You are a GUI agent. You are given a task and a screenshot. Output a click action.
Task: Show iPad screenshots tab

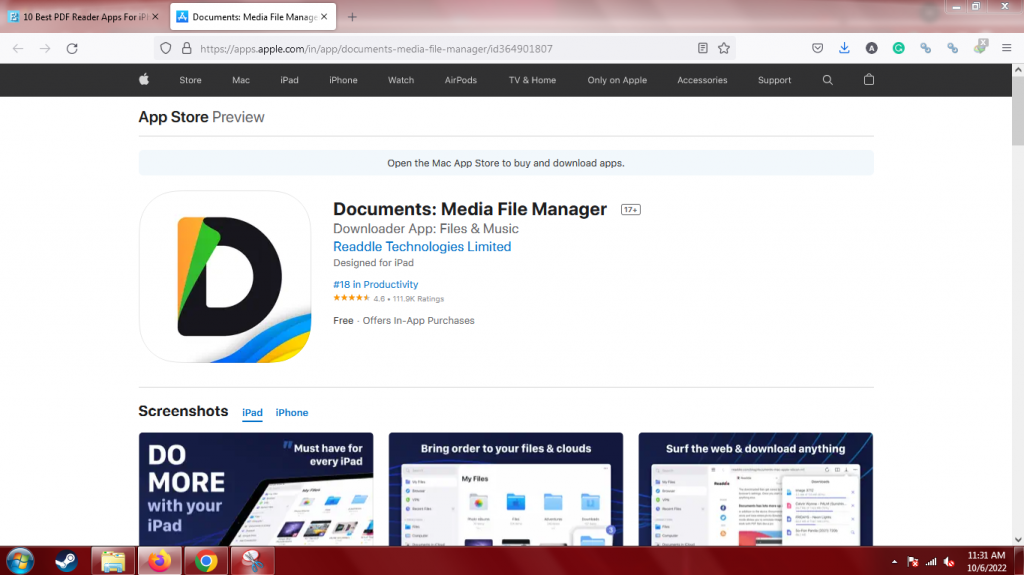(252, 413)
